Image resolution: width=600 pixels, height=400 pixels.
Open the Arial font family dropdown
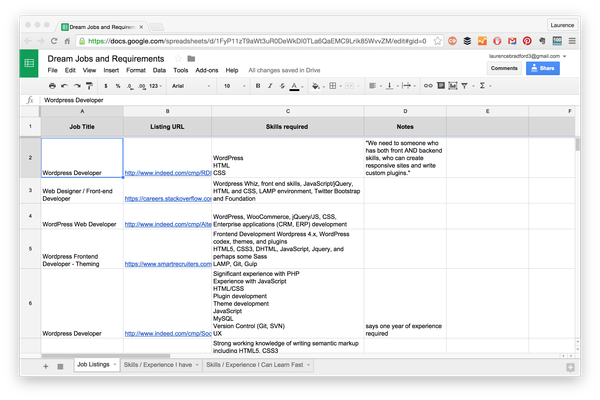(191, 86)
